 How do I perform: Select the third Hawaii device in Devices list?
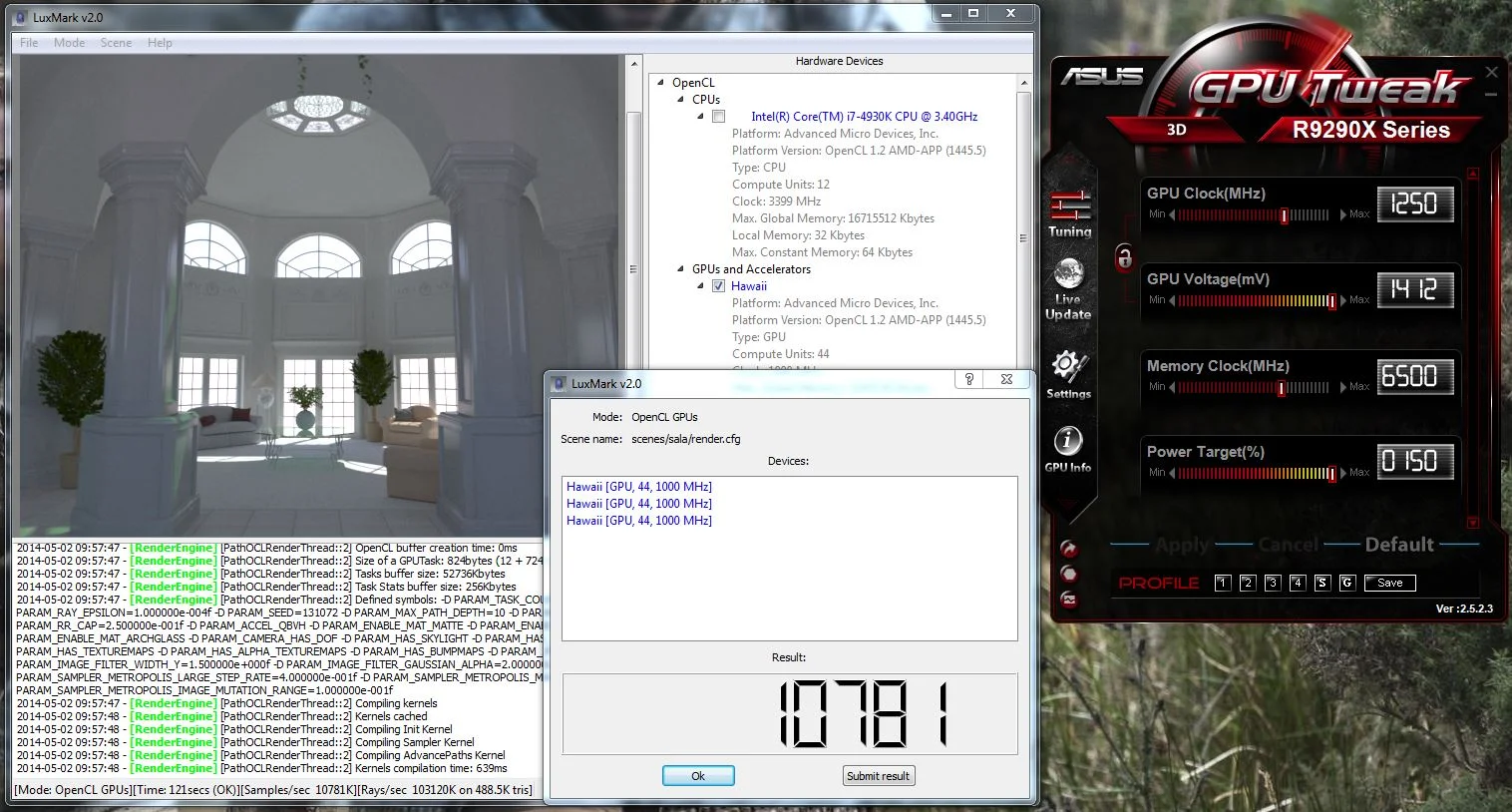[x=639, y=521]
